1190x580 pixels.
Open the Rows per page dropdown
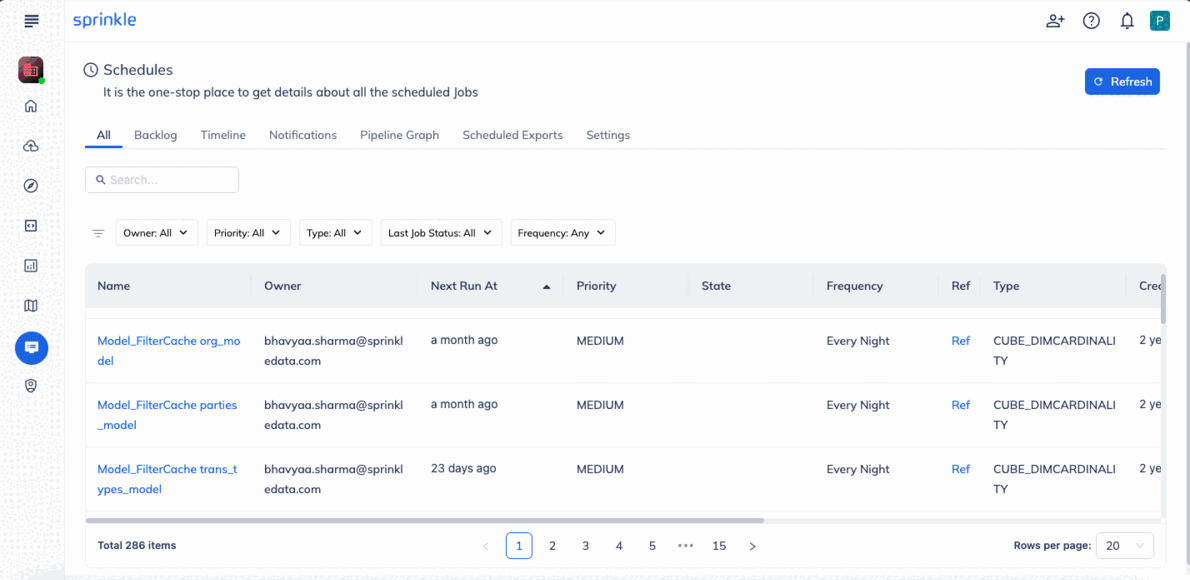click(1125, 546)
